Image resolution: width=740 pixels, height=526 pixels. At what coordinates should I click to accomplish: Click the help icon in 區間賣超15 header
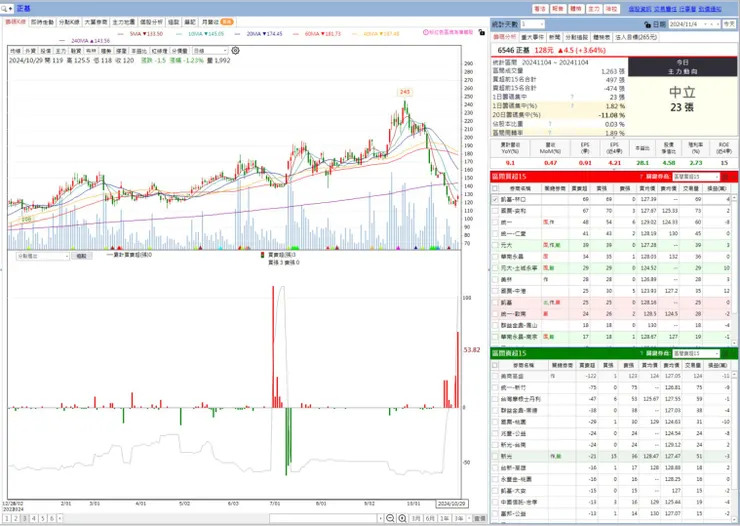point(641,353)
